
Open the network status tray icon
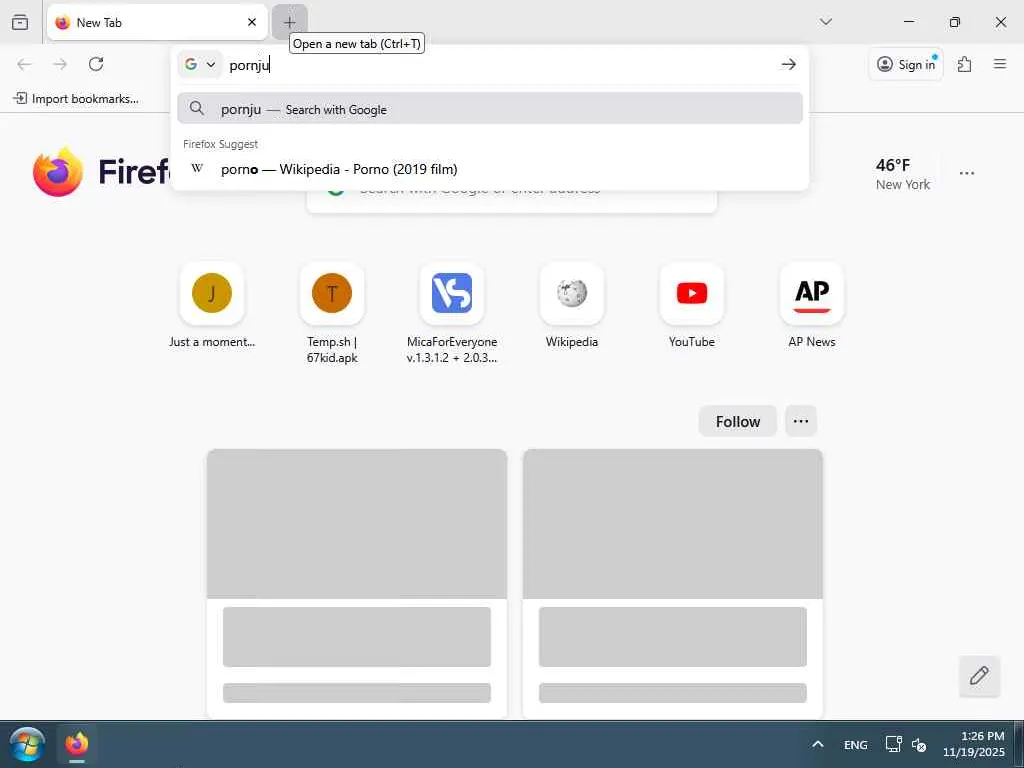(x=892, y=744)
